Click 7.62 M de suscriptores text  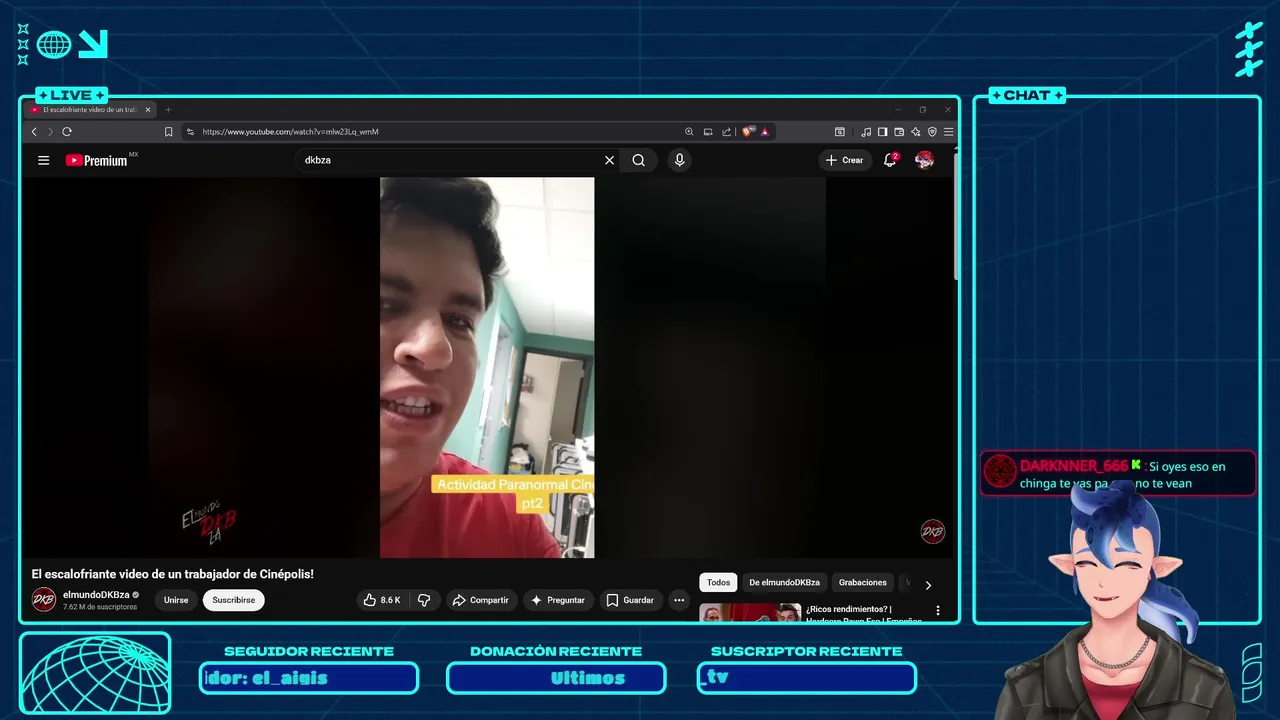coord(100,607)
